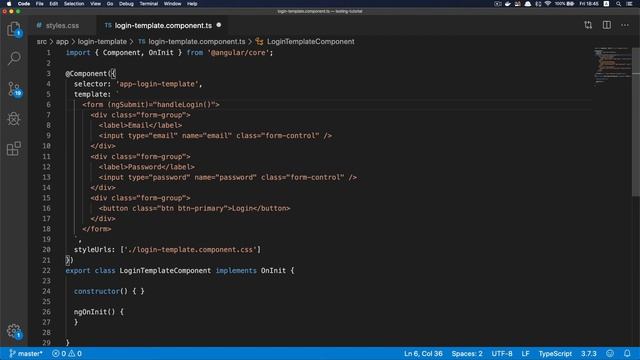The image size is (640, 360).
Task: Click the src breadcrumb segment
Action: point(42,42)
